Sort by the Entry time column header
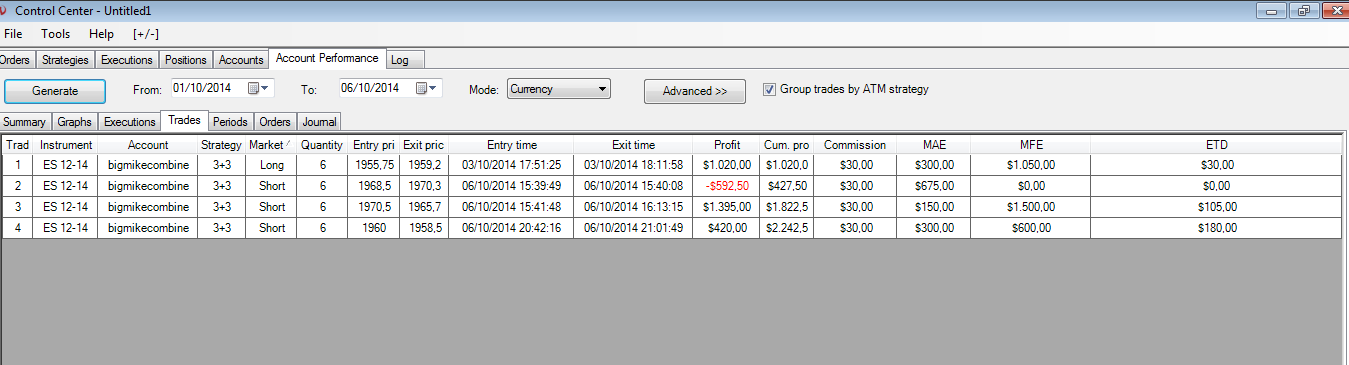The image size is (1349, 365). (x=511, y=145)
